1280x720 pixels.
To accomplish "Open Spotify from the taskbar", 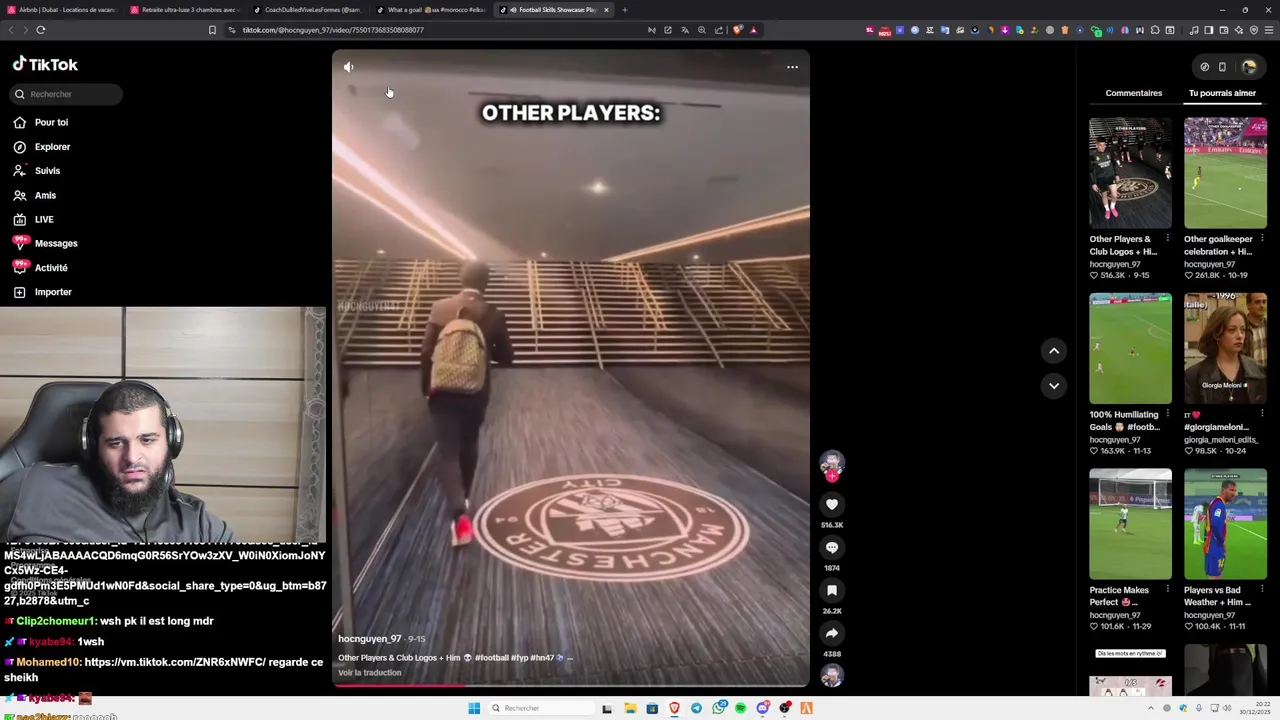I will (x=741, y=708).
